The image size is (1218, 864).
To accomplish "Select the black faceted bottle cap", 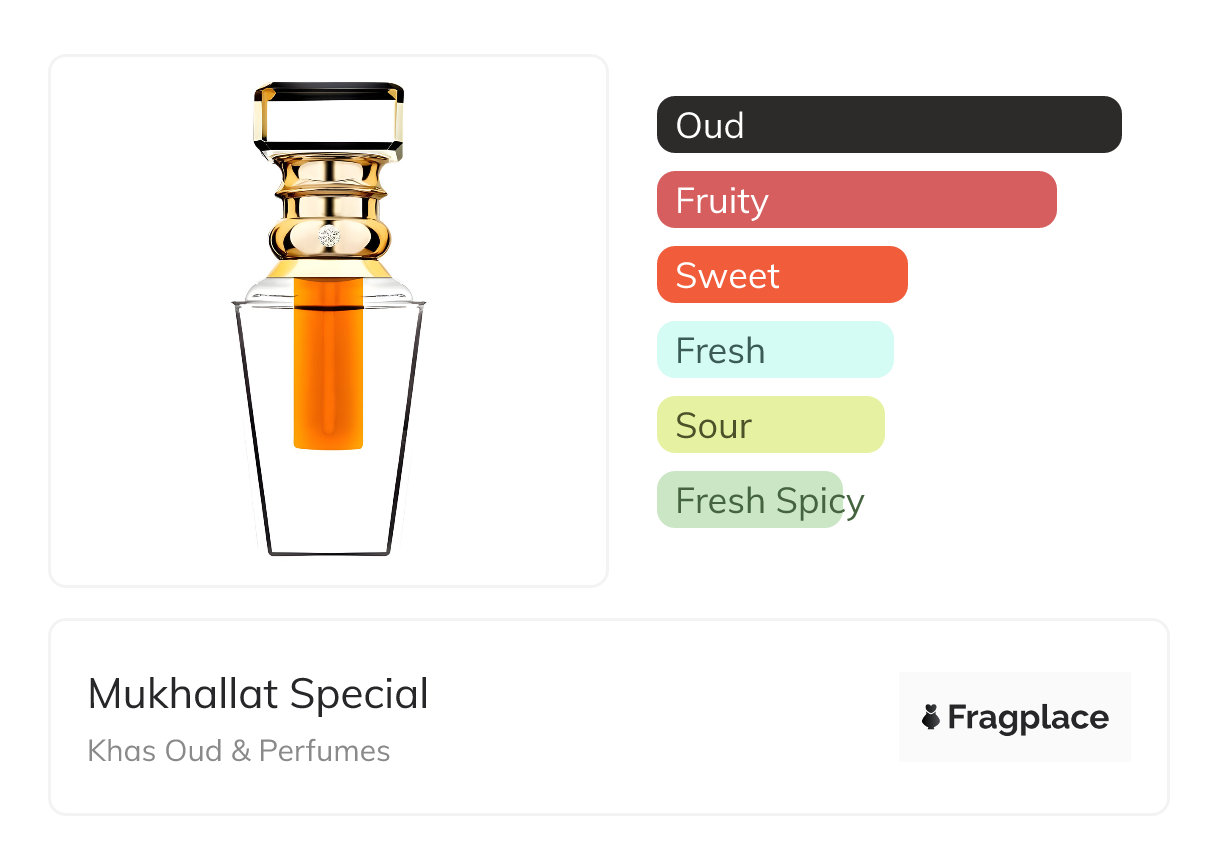I will click(329, 91).
